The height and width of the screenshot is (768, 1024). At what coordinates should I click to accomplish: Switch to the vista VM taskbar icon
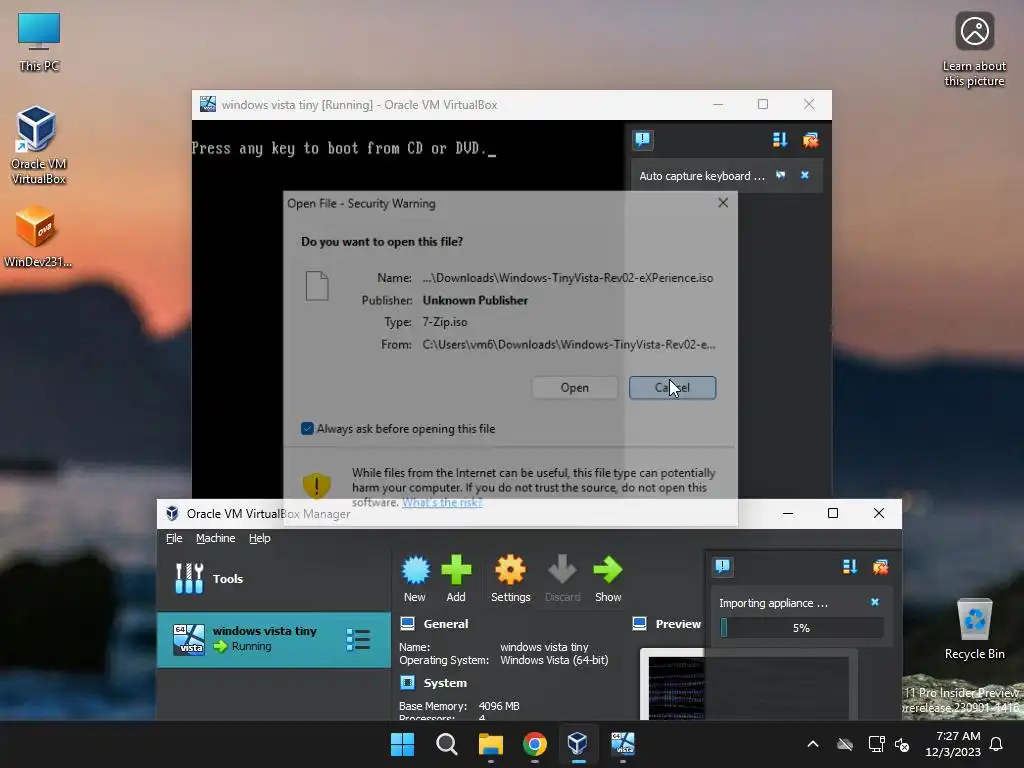(622, 744)
